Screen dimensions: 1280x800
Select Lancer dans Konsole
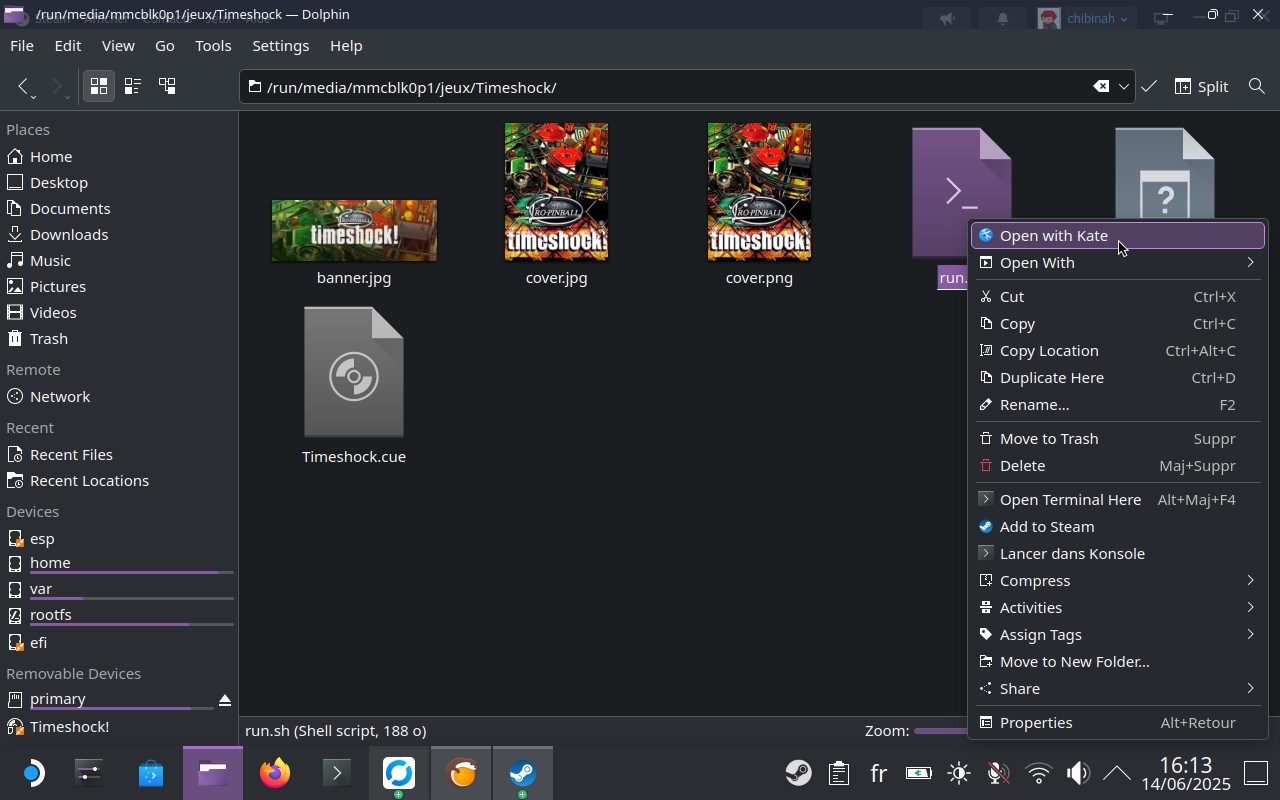[1118, 554]
